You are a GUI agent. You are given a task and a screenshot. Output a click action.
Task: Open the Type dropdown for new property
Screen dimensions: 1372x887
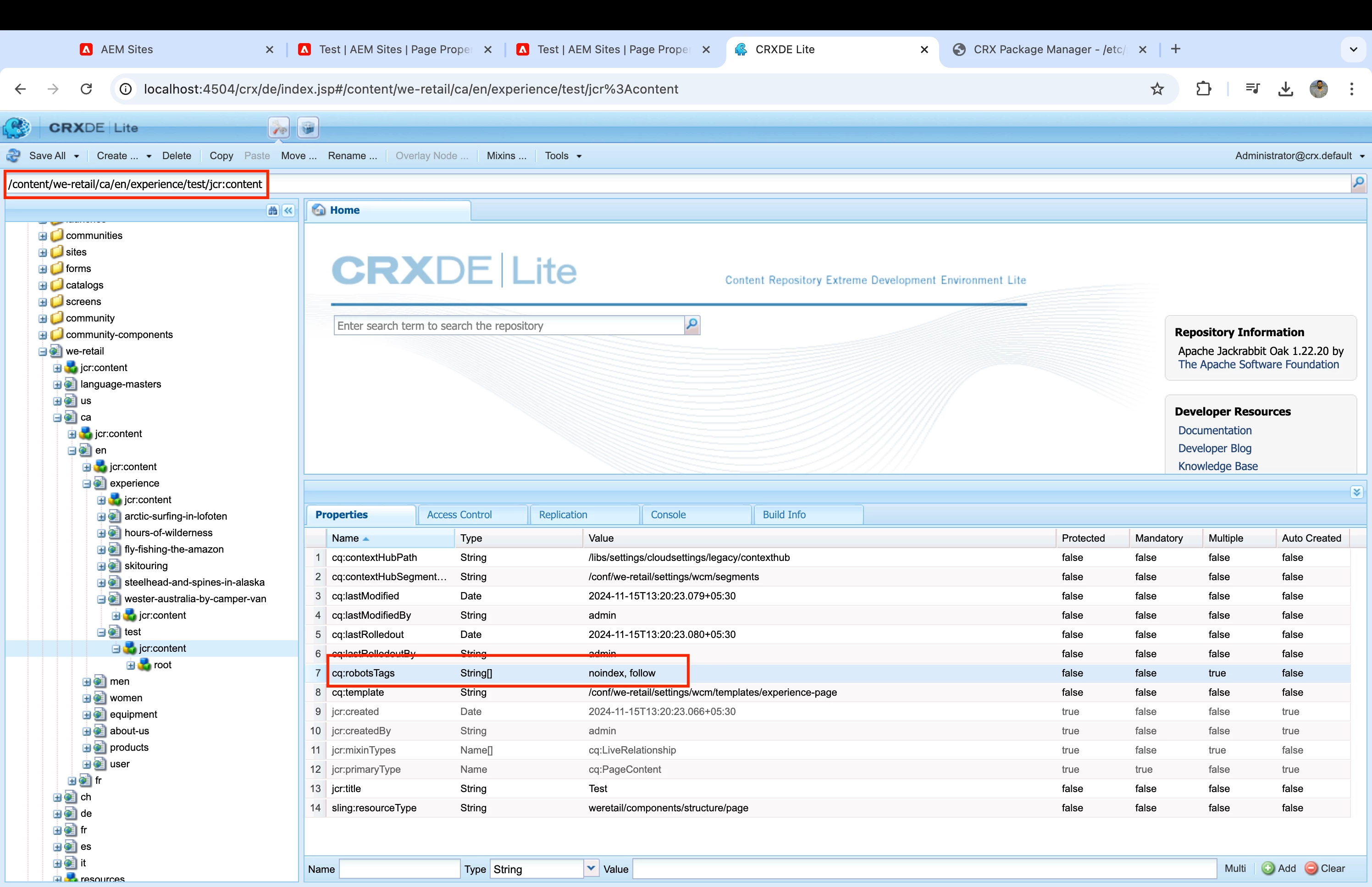point(591,868)
